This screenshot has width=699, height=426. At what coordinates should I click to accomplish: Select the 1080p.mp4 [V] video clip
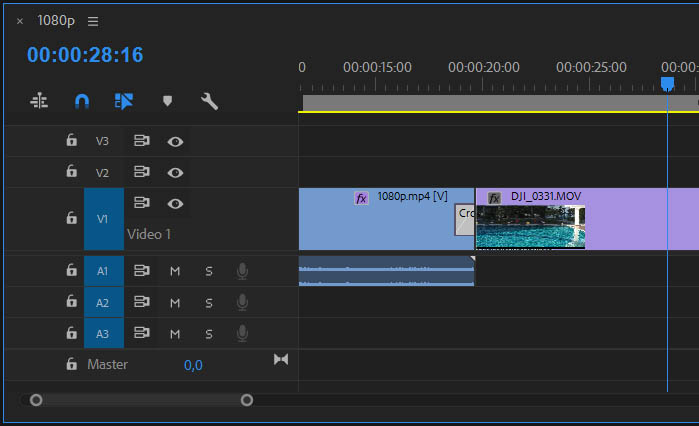387,219
